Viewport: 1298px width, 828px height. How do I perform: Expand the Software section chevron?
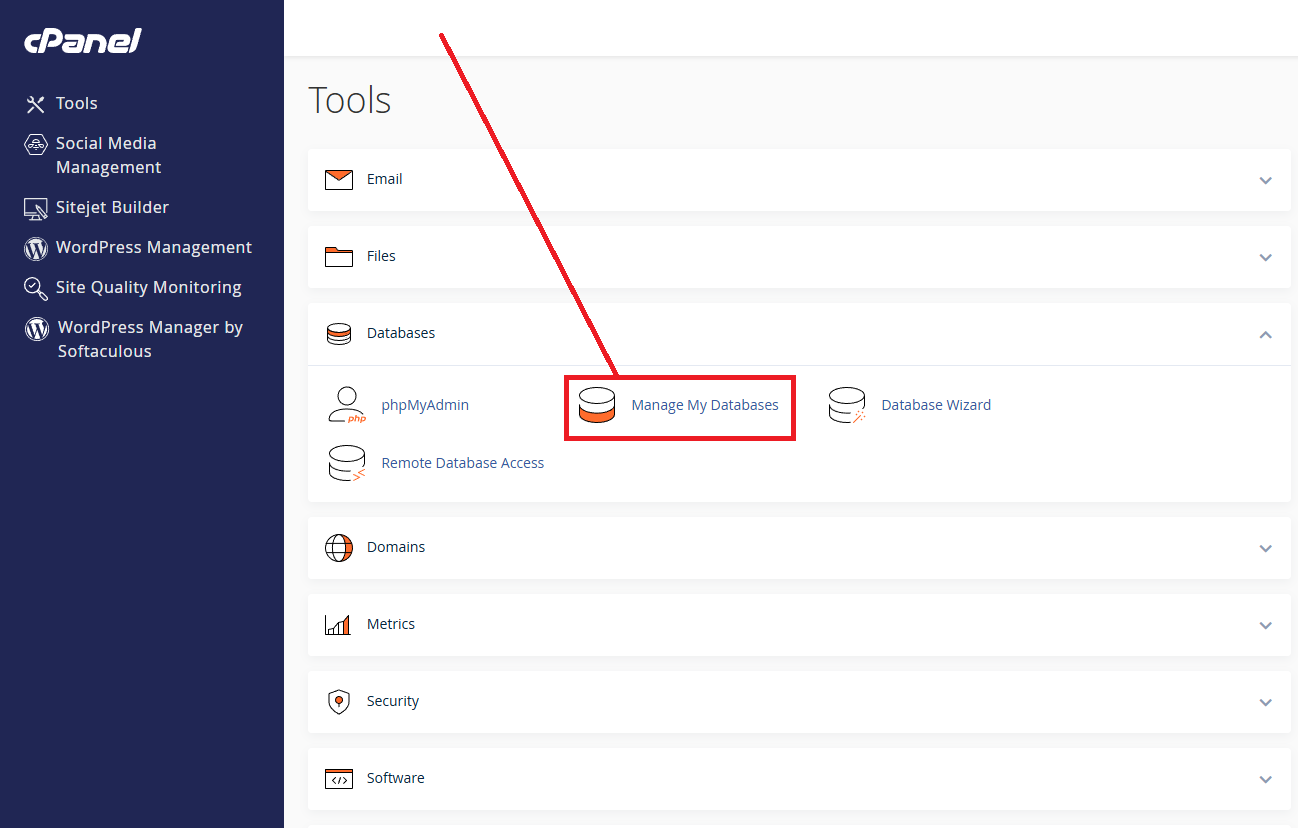pyautogui.click(x=1266, y=780)
